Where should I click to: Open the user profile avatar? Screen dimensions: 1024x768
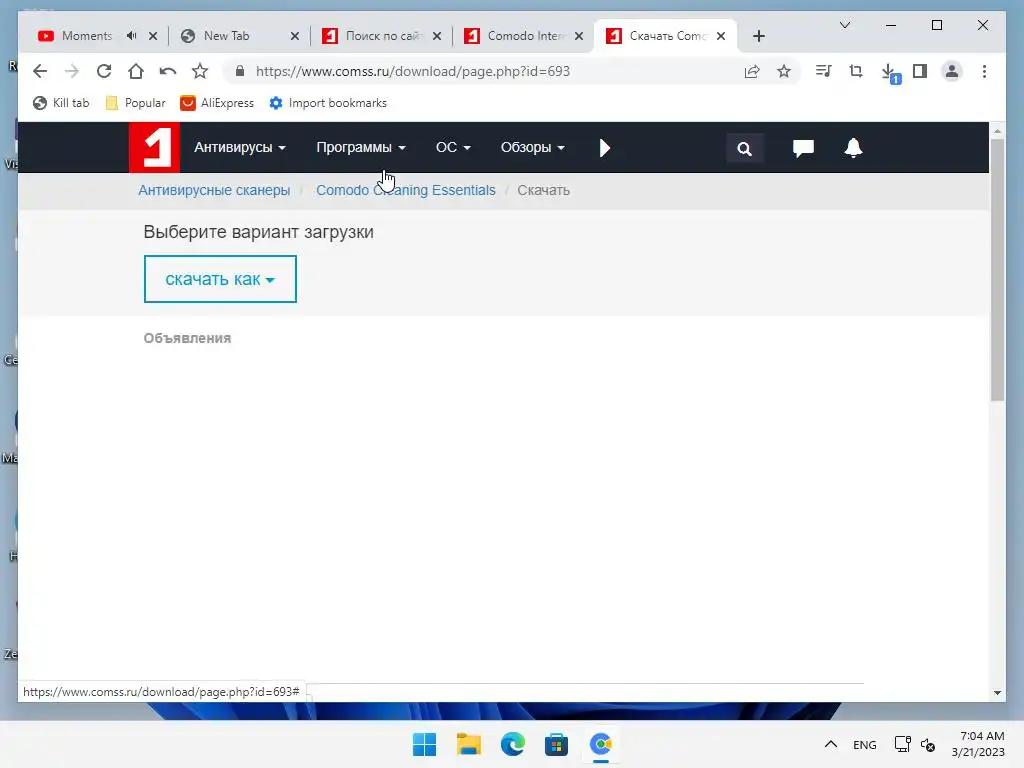pyautogui.click(x=952, y=71)
